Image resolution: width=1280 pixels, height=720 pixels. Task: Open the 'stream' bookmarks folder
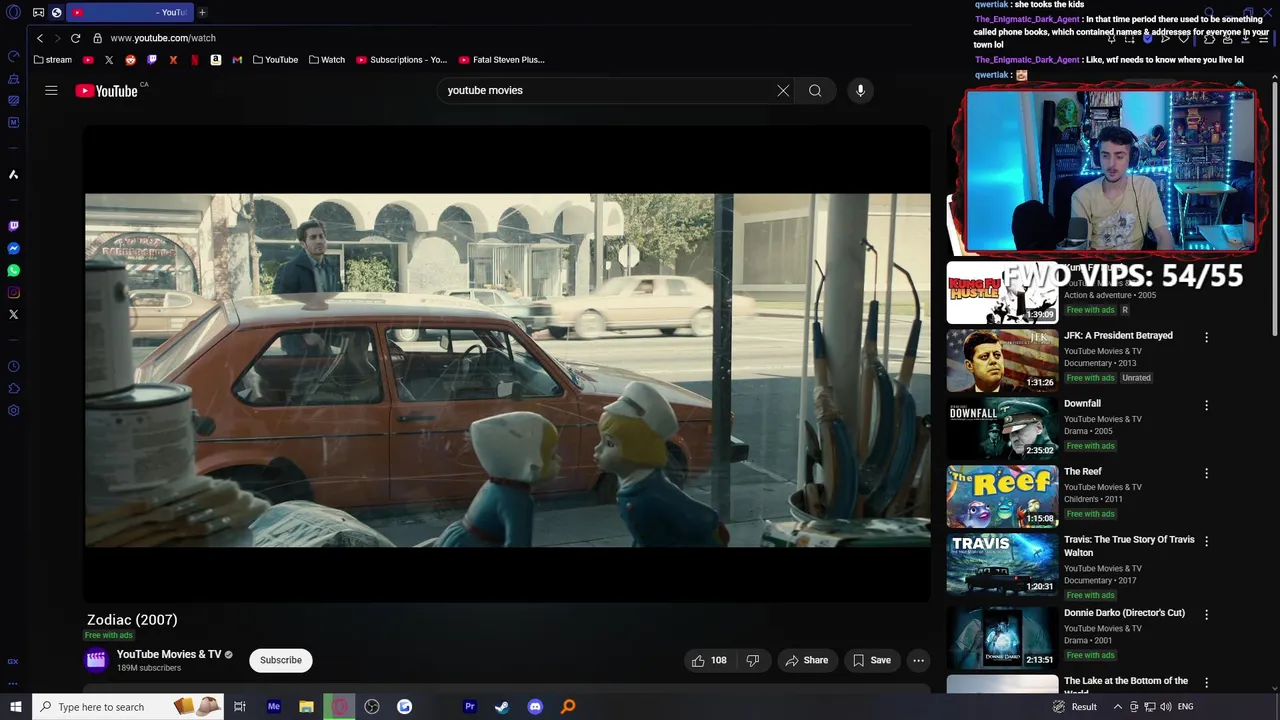click(52, 60)
